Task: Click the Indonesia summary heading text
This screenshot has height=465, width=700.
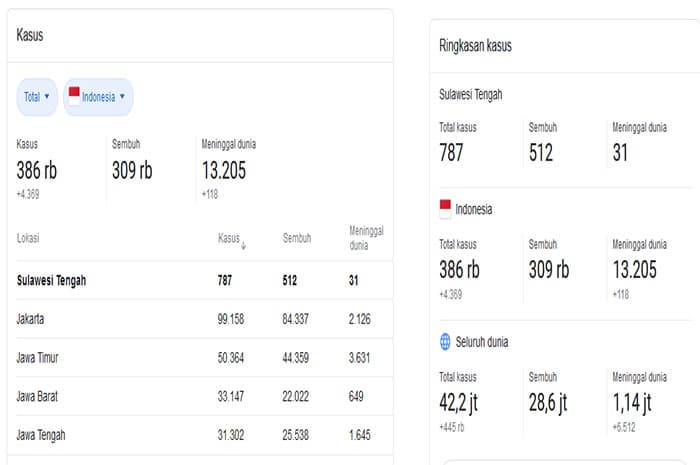Action: [474, 209]
